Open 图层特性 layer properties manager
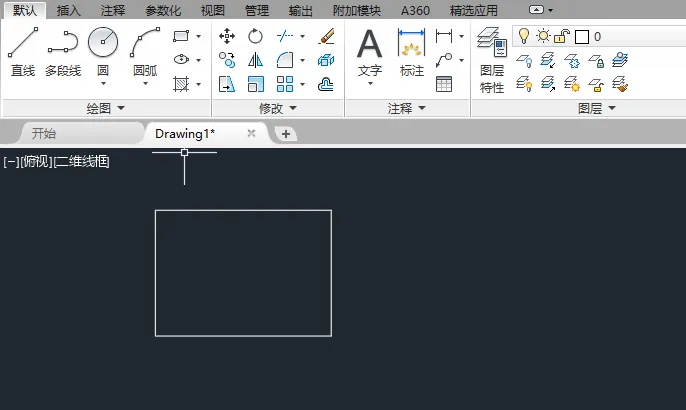 492,60
